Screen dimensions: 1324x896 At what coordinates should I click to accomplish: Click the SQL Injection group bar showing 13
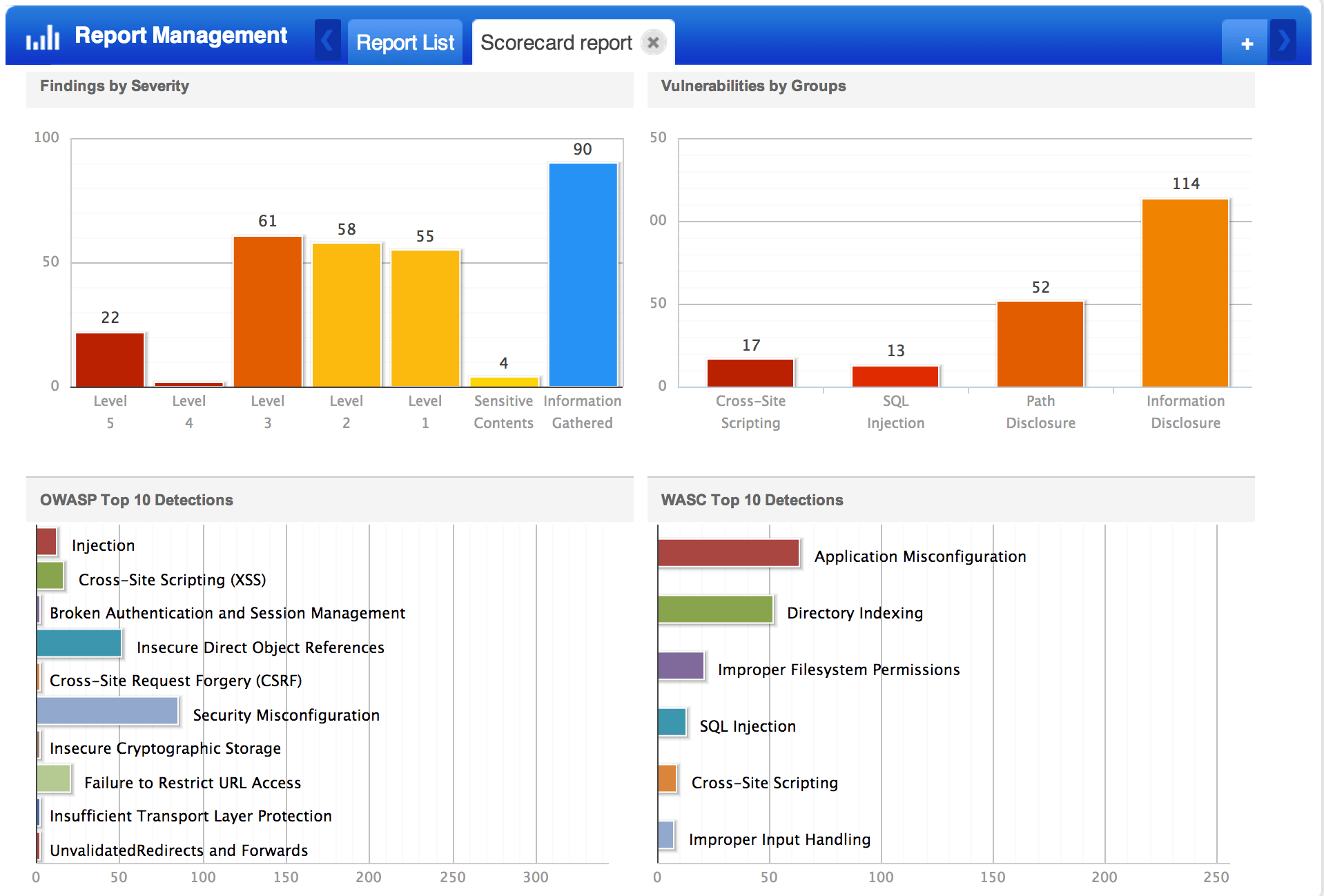[895, 376]
